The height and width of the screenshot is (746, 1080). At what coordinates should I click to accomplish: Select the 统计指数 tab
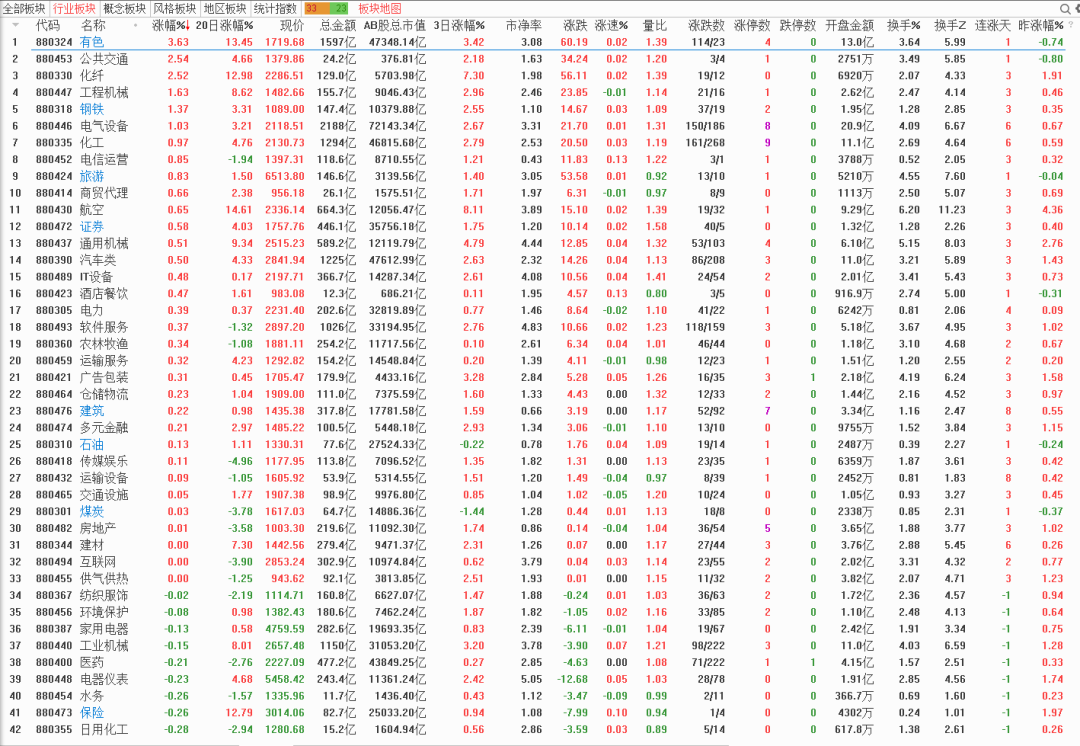coord(275,8)
